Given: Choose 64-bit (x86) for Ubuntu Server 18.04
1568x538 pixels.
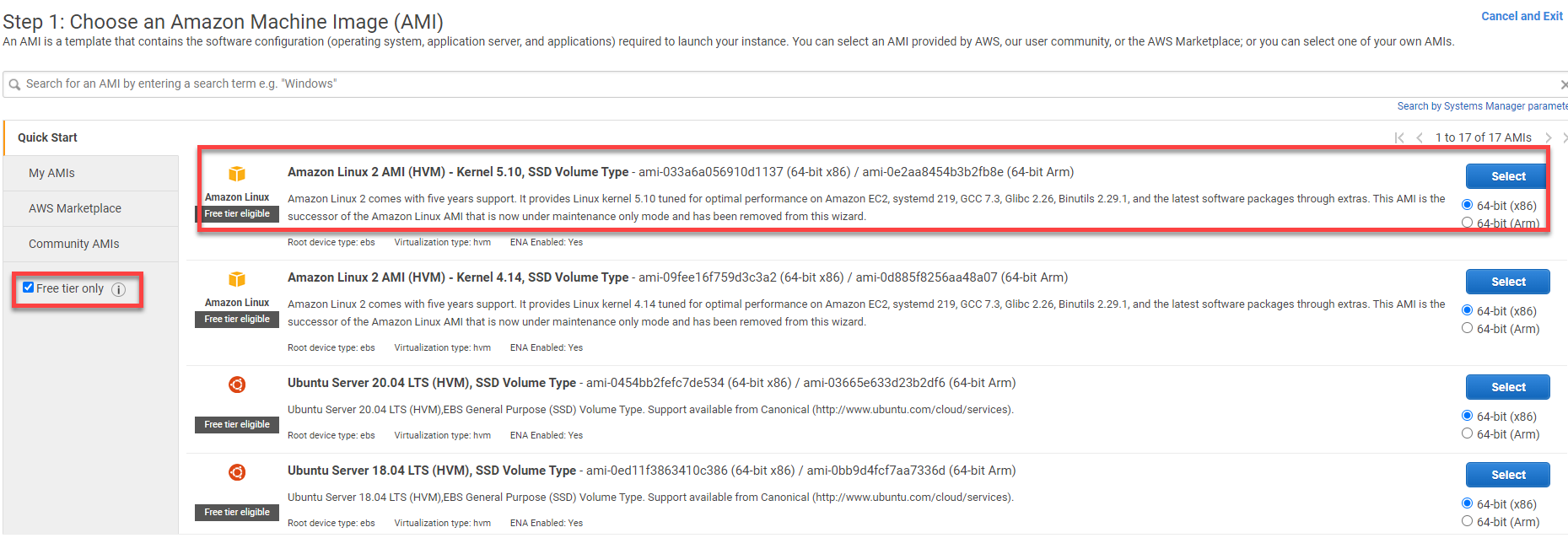Looking at the screenshot, I should click(1467, 503).
